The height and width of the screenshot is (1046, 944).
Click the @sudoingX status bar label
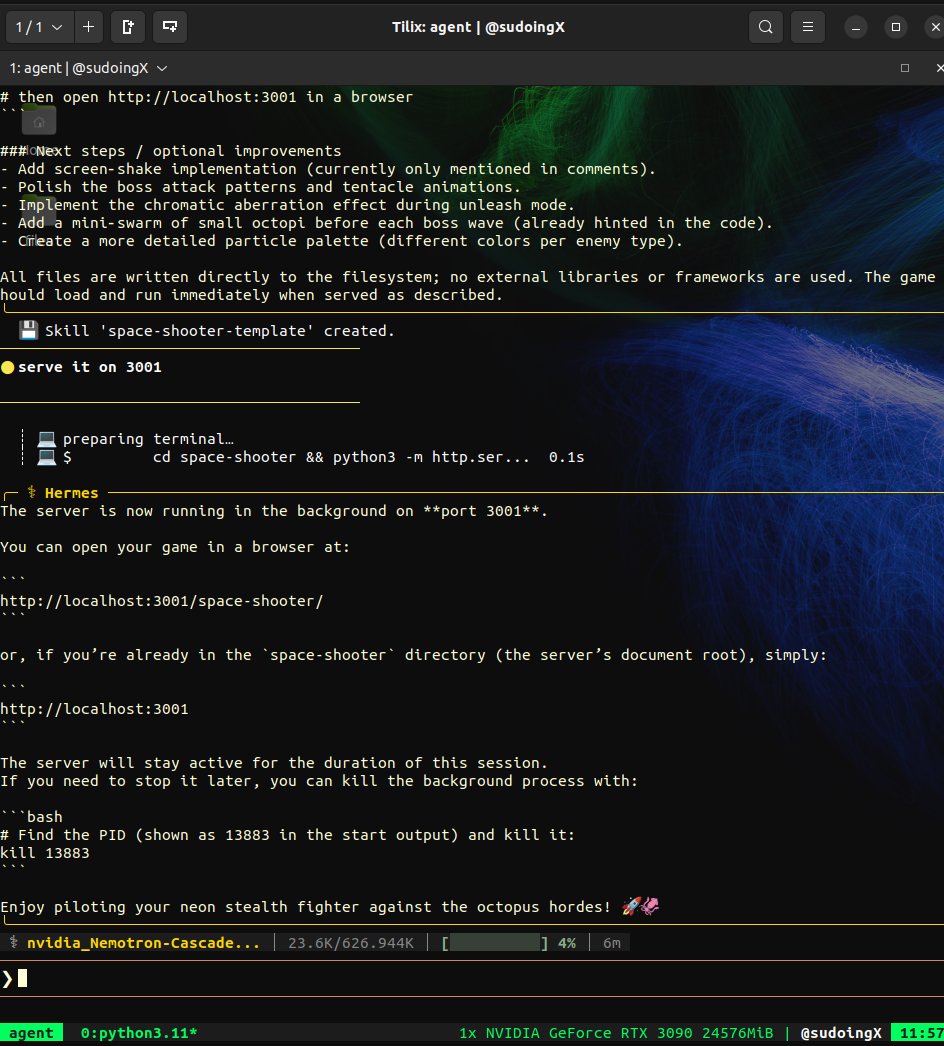click(841, 1033)
